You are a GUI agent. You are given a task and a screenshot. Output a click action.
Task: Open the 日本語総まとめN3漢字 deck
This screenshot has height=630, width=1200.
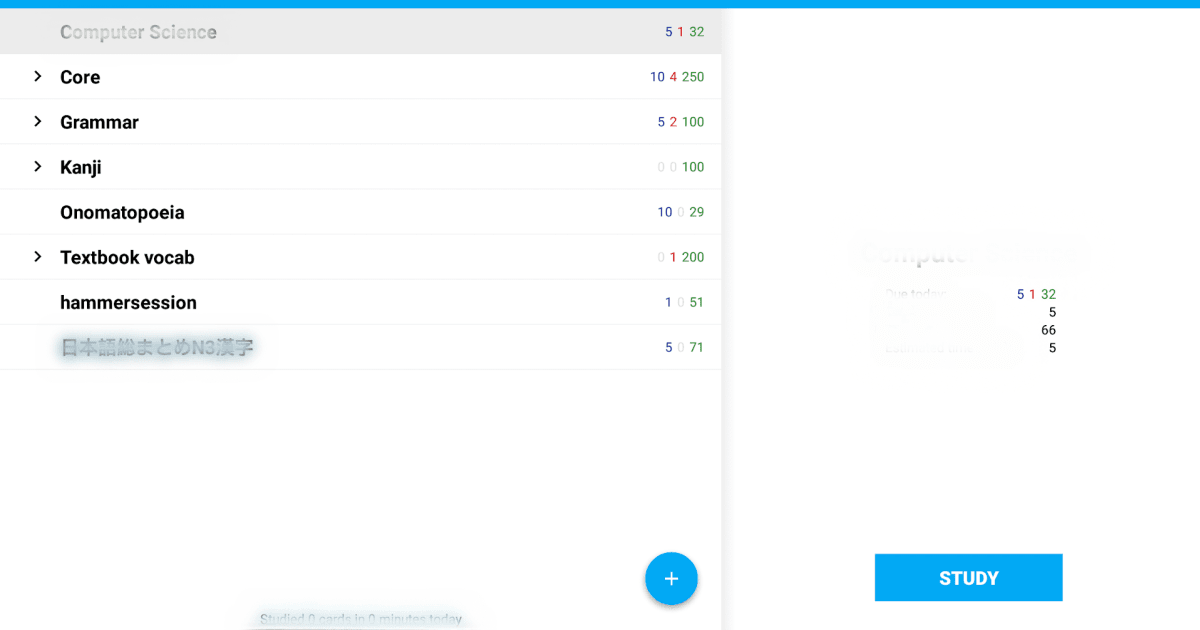(x=157, y=346)
